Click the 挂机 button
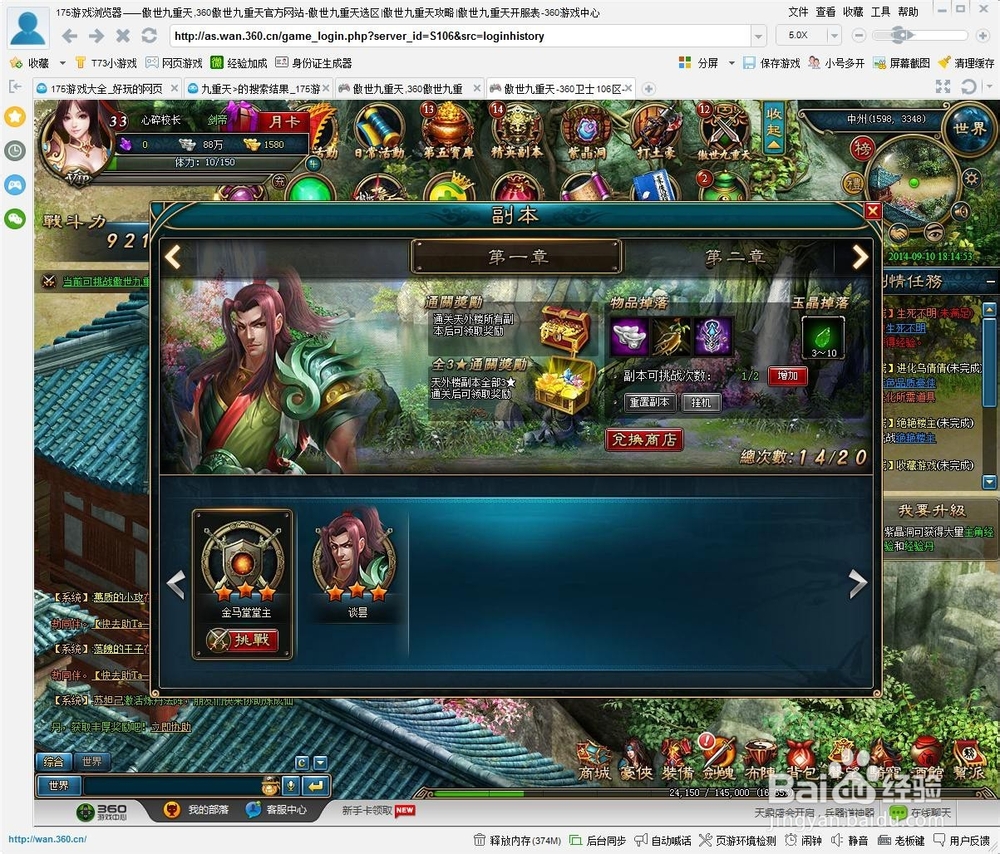The image size is (1000, 854). click(x=701, y=402)
